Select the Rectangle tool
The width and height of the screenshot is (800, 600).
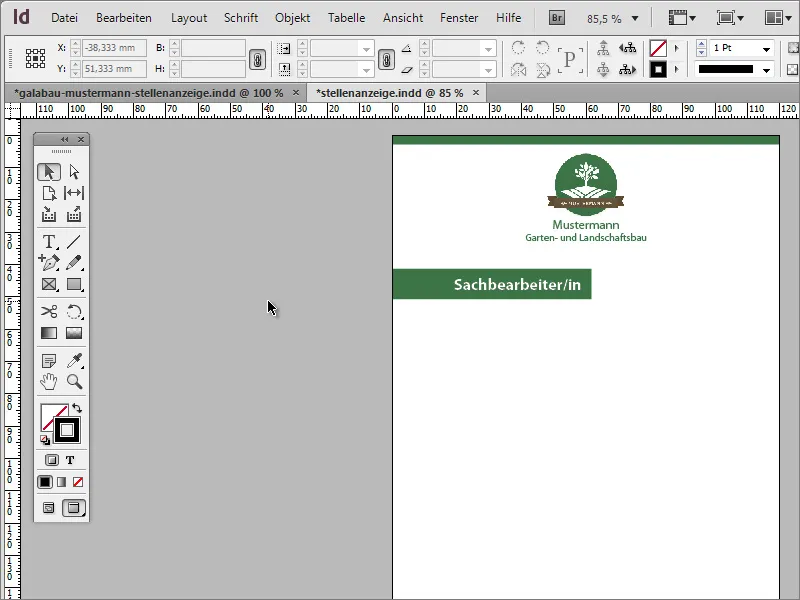click(74, 284)
